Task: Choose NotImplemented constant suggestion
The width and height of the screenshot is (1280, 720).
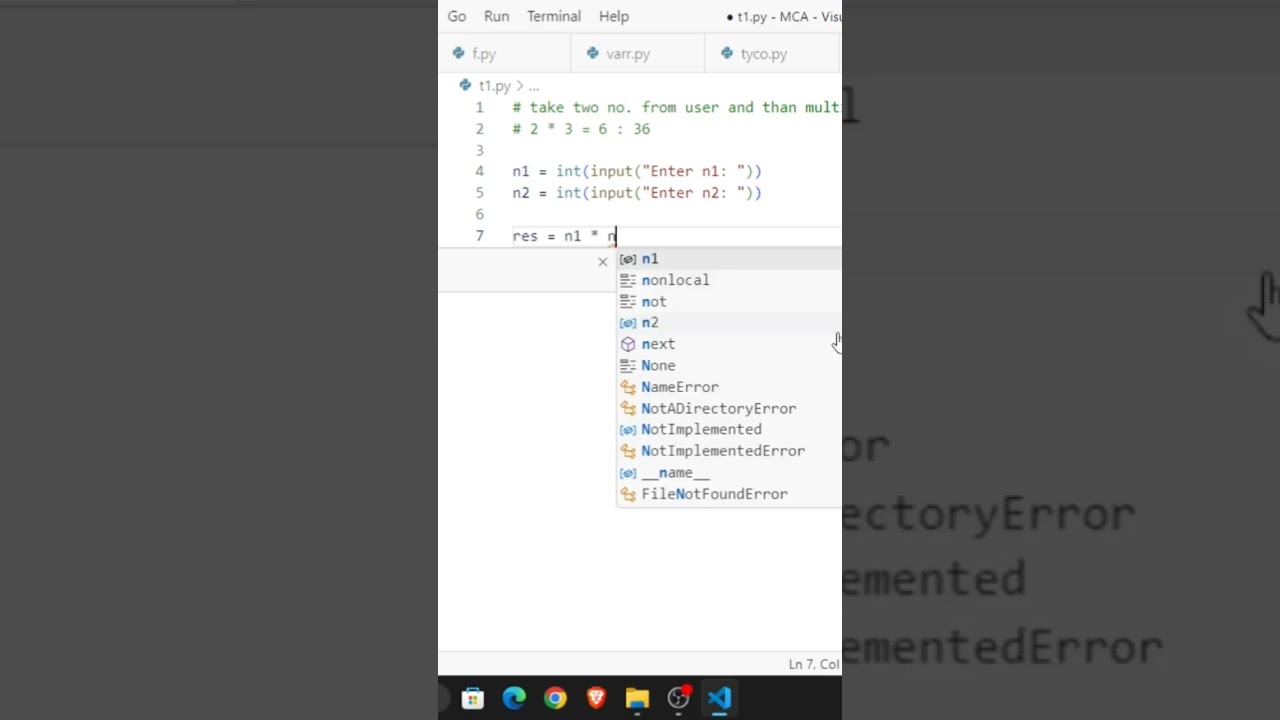Action: [729, 429]
